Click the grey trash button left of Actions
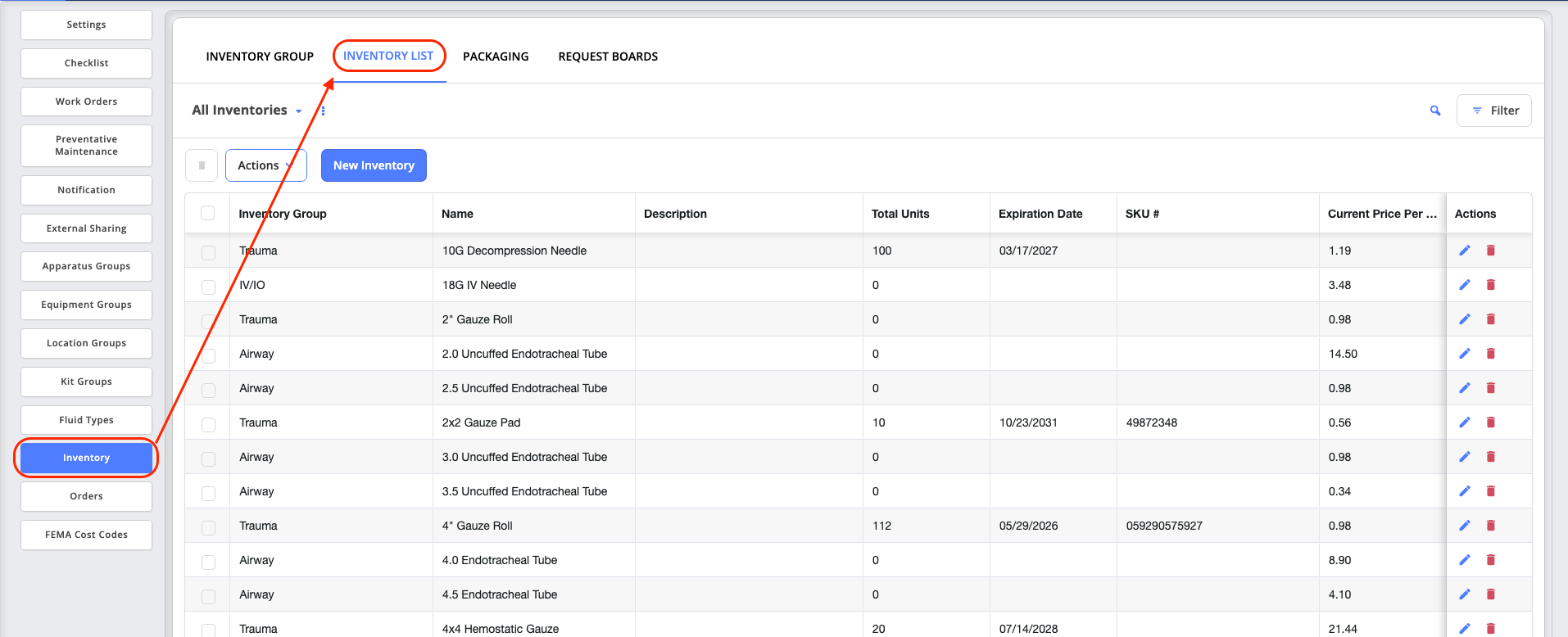The image size is (1568, 637). (x=202, y=165)
